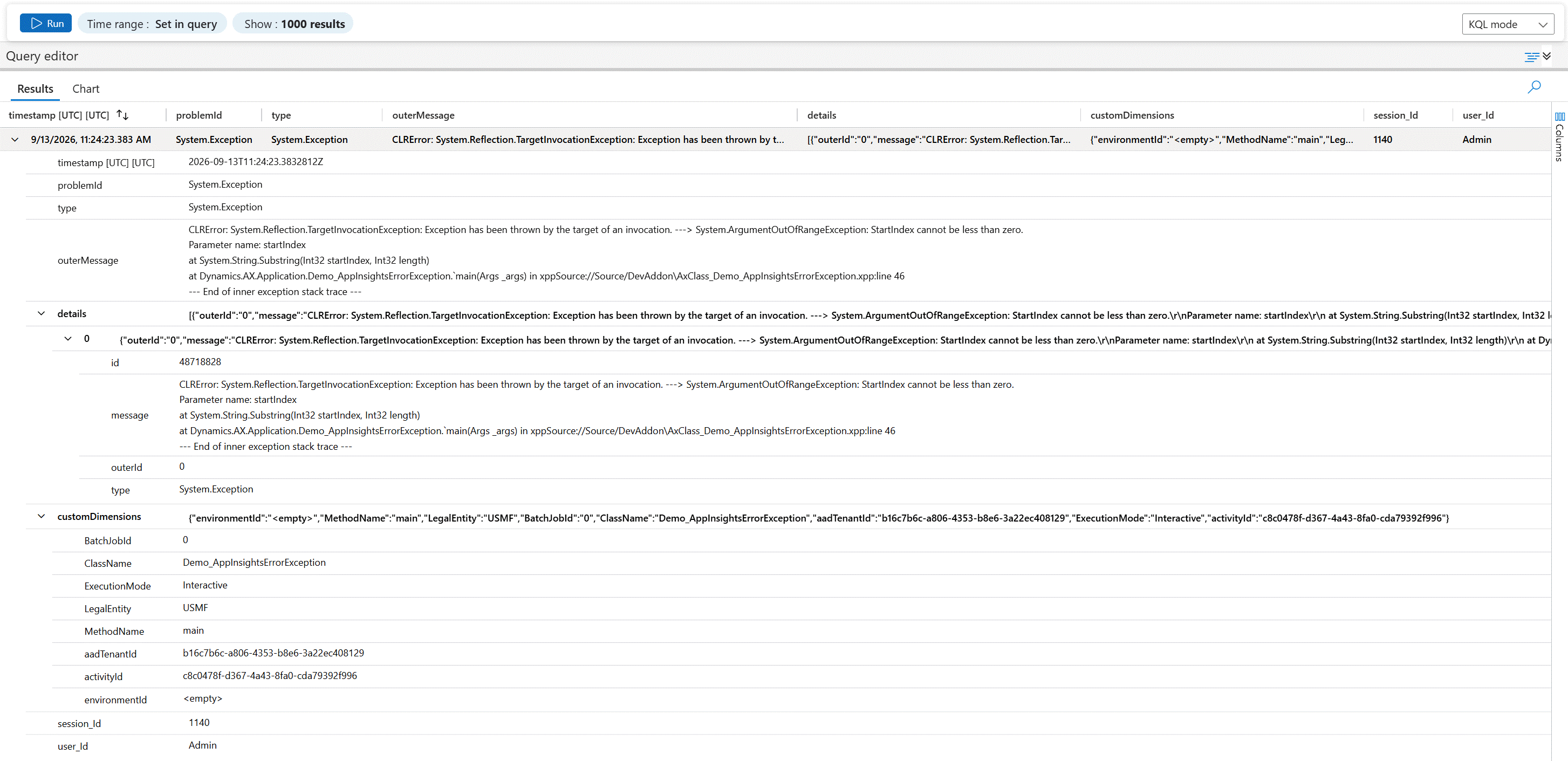This screenshot has width=1568, height=761.
Task: Sort by timestamp using the arrows icon
Action: point(122,114)
